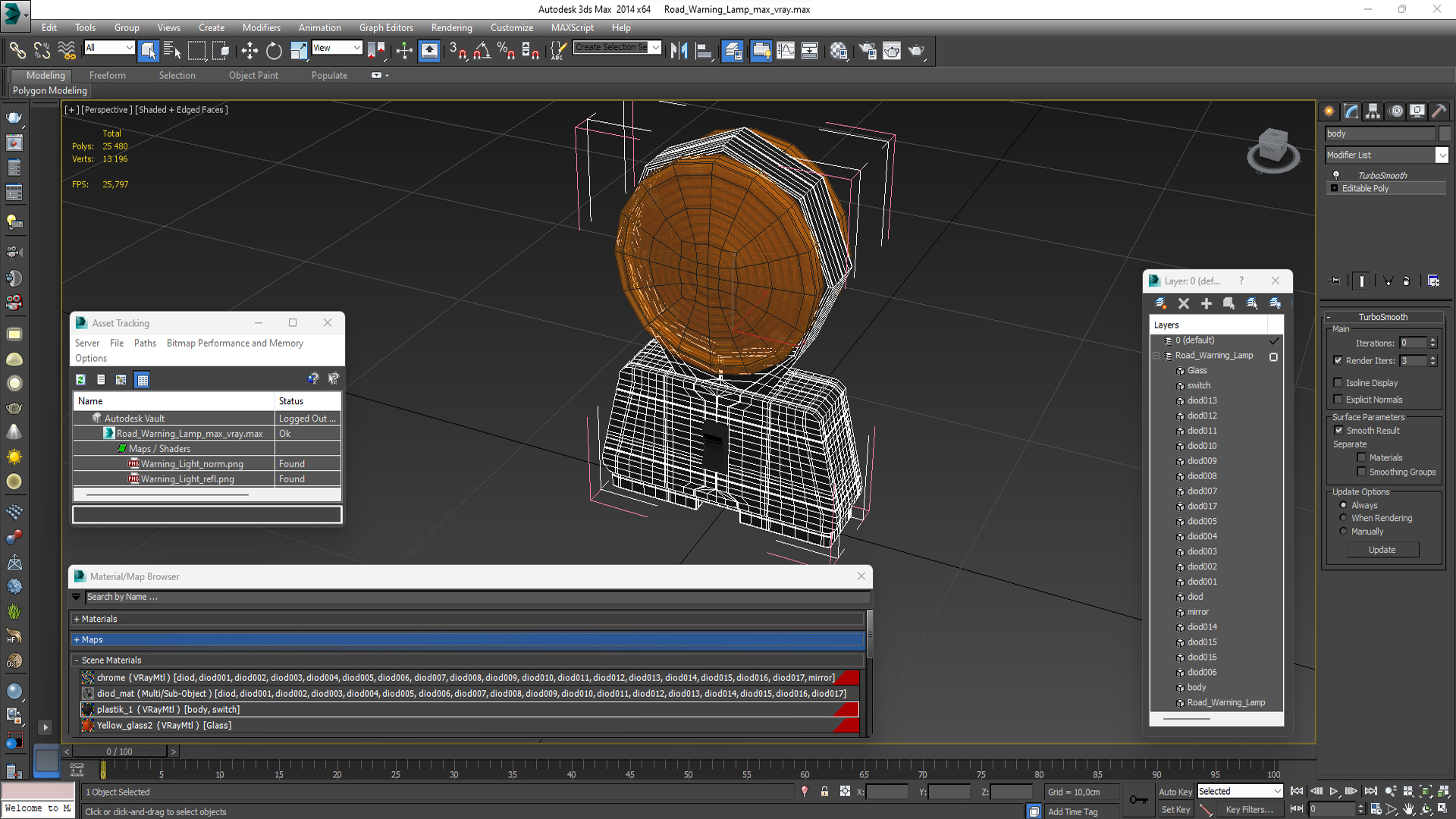Delete layer using X icon in Layers
The height and width of the screenshot is (819, 1456).
pos(1183,303)
